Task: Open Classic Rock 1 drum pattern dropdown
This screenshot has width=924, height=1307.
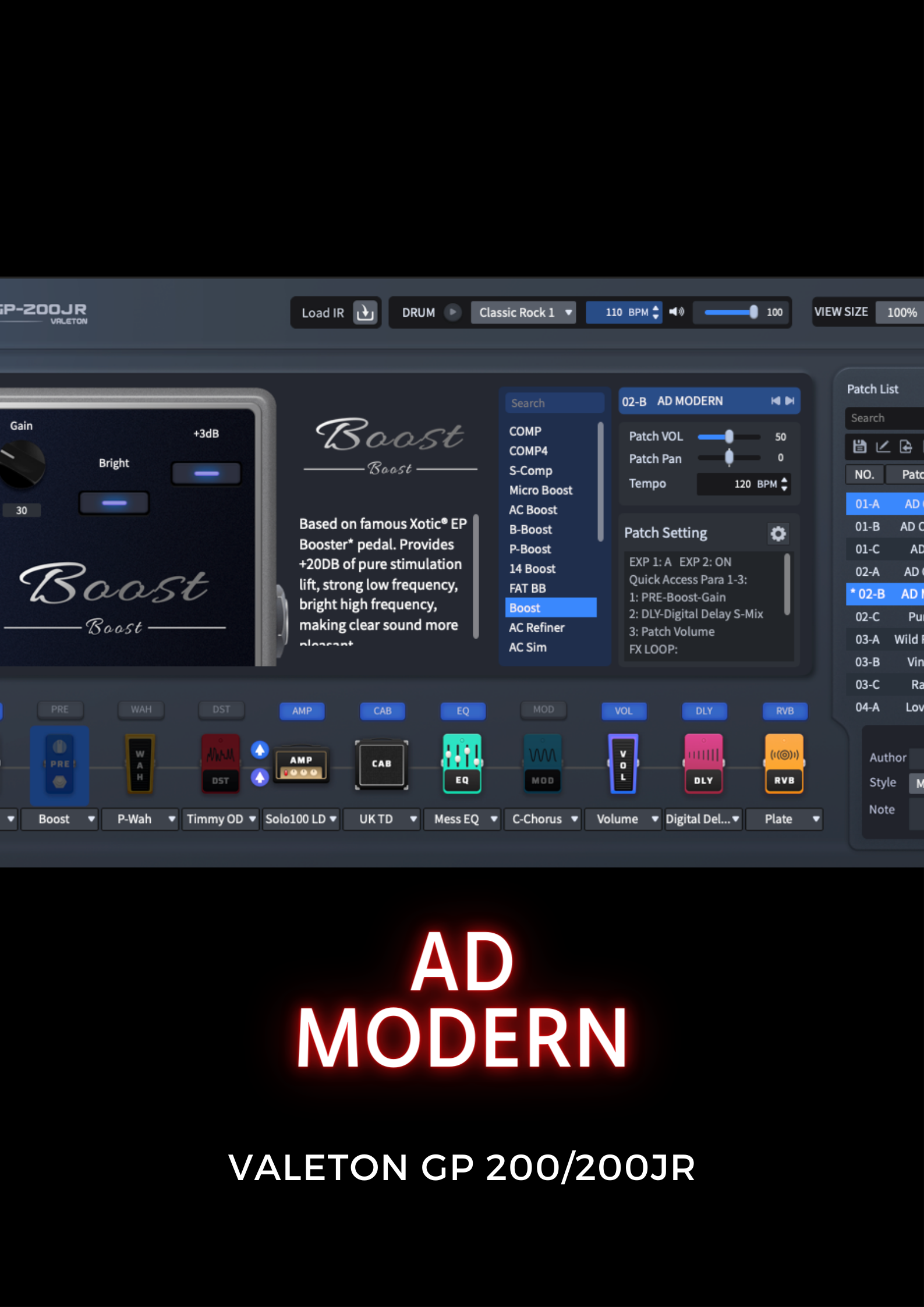Action: point(523,313)
